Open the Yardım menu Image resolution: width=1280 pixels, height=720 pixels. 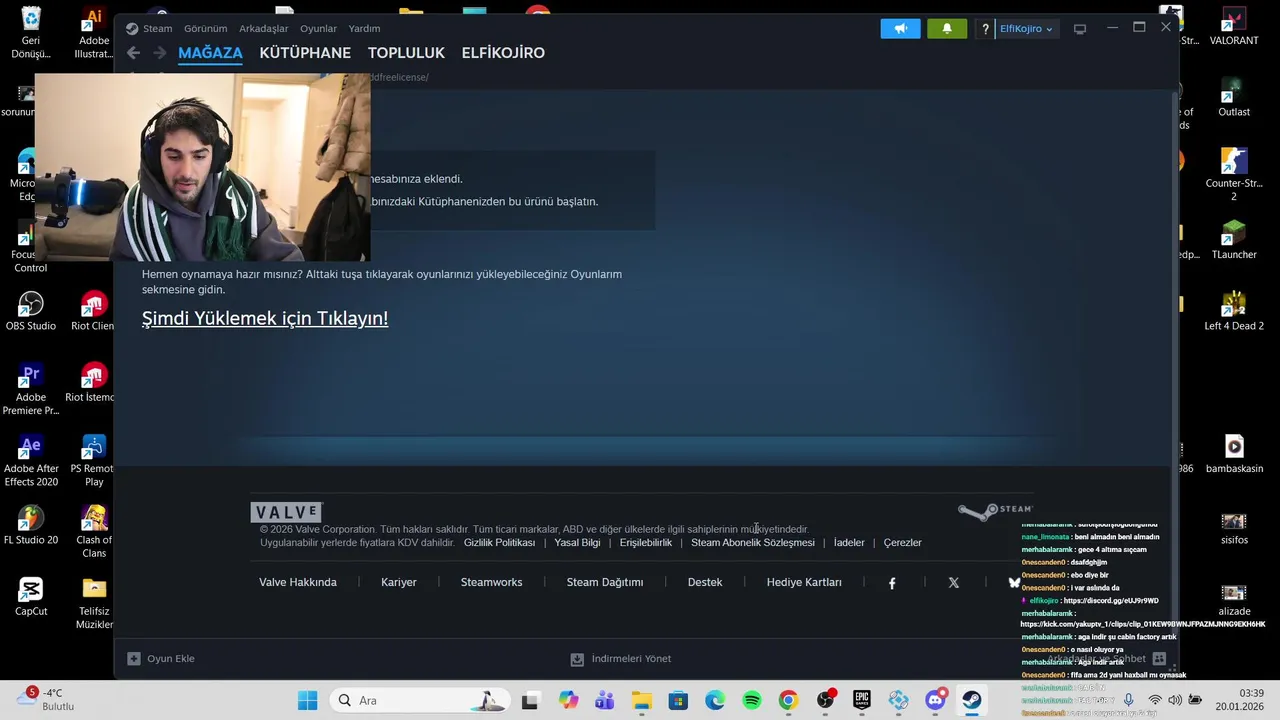pyautogui.click(x=364, y=28)
